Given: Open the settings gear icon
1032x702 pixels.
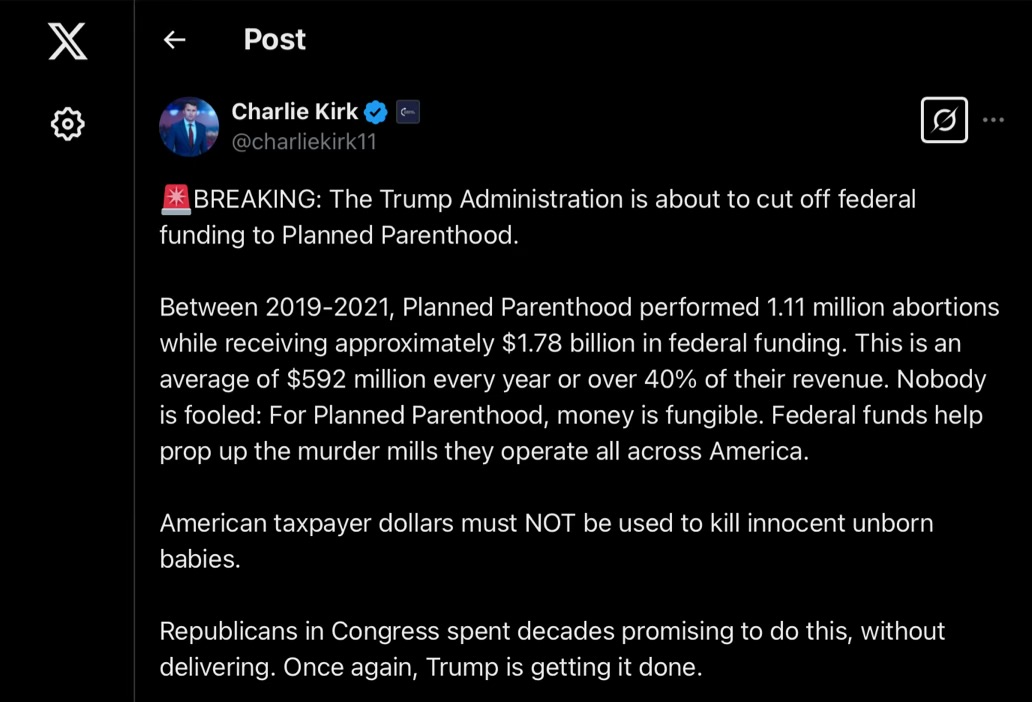Looking at the screenshot, I should [68, 124].
